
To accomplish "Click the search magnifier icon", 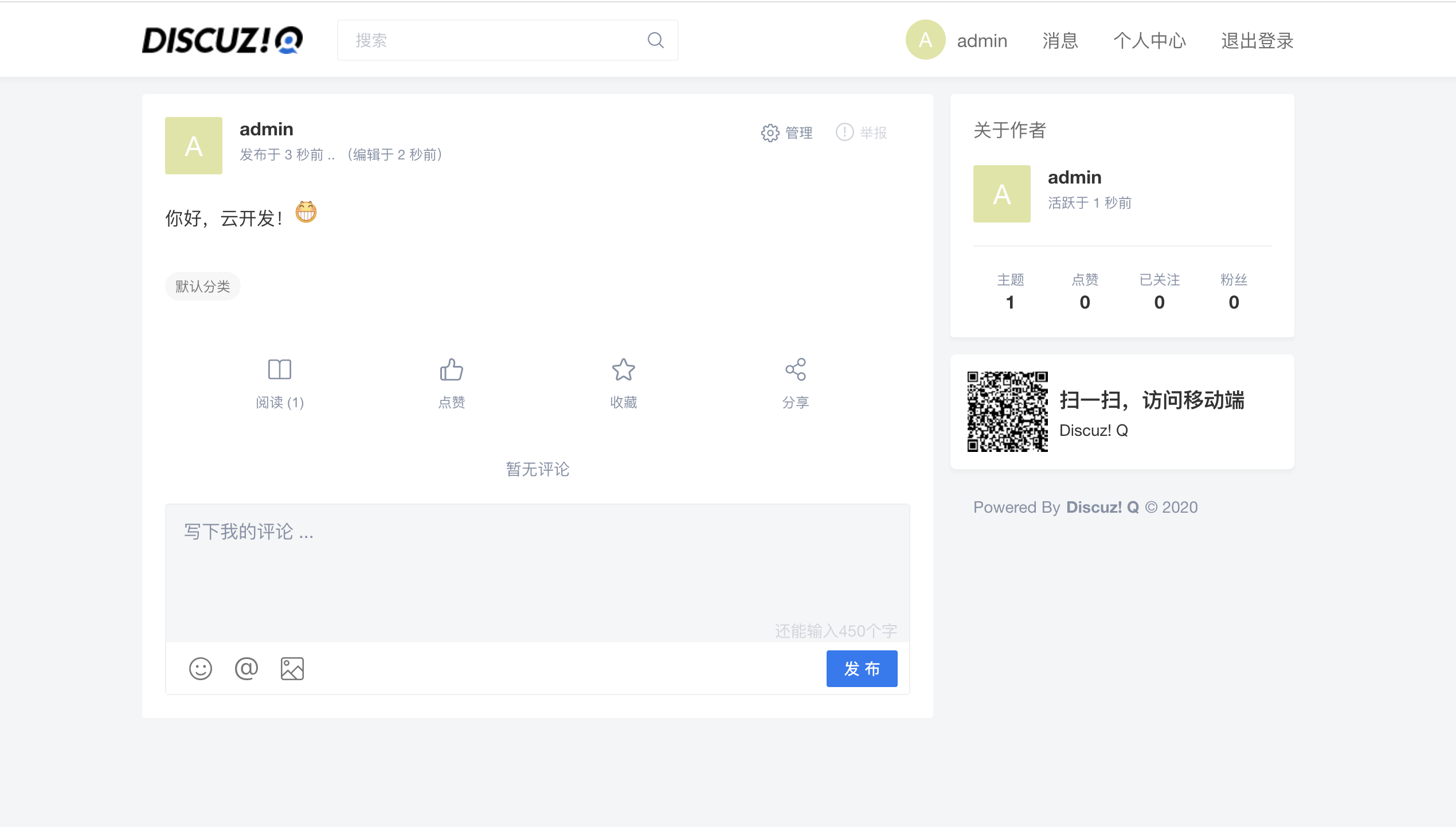I will [x=655, y=40].
